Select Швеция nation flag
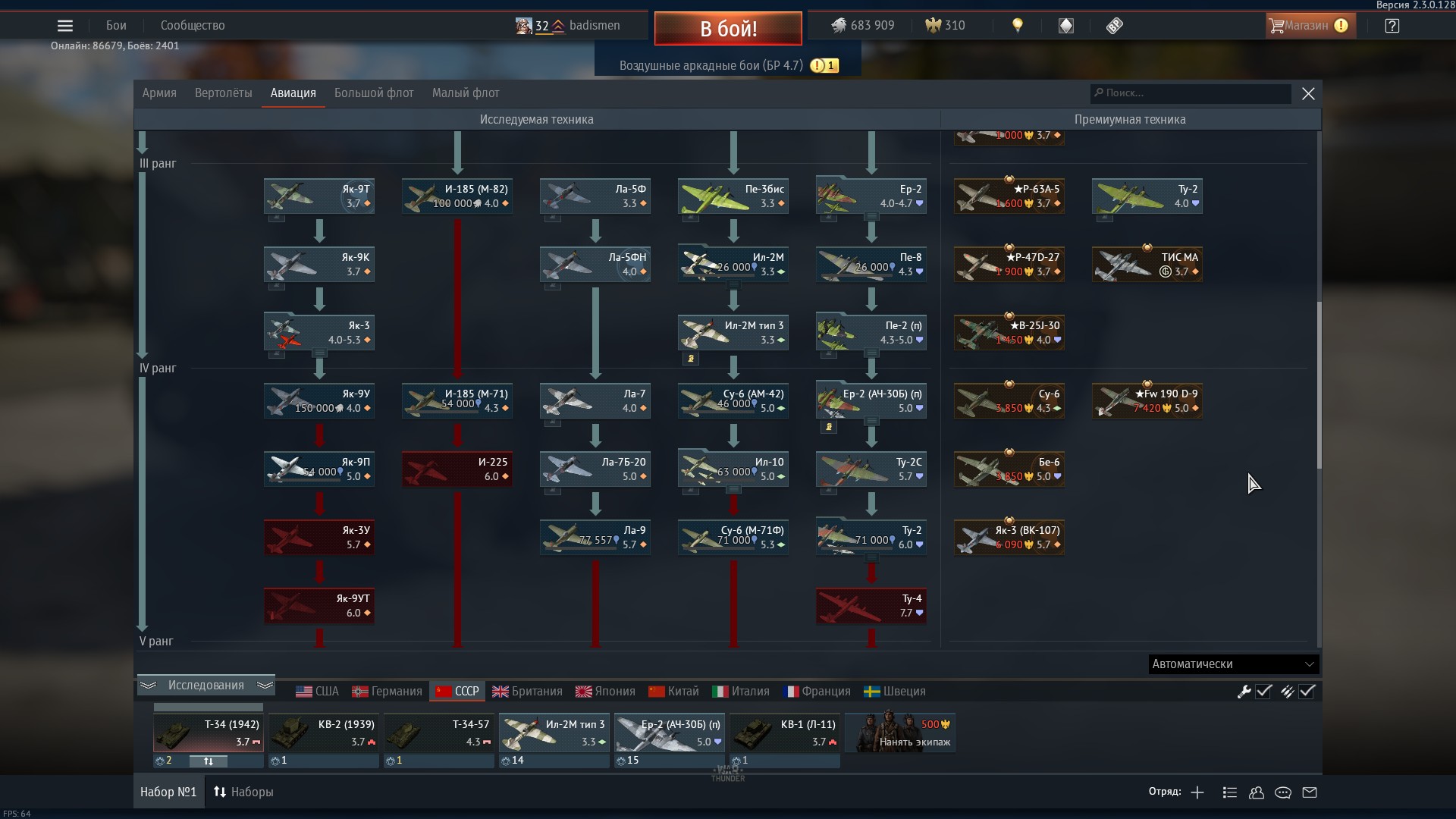The image size is (1456, 819). tap(895, 692)
